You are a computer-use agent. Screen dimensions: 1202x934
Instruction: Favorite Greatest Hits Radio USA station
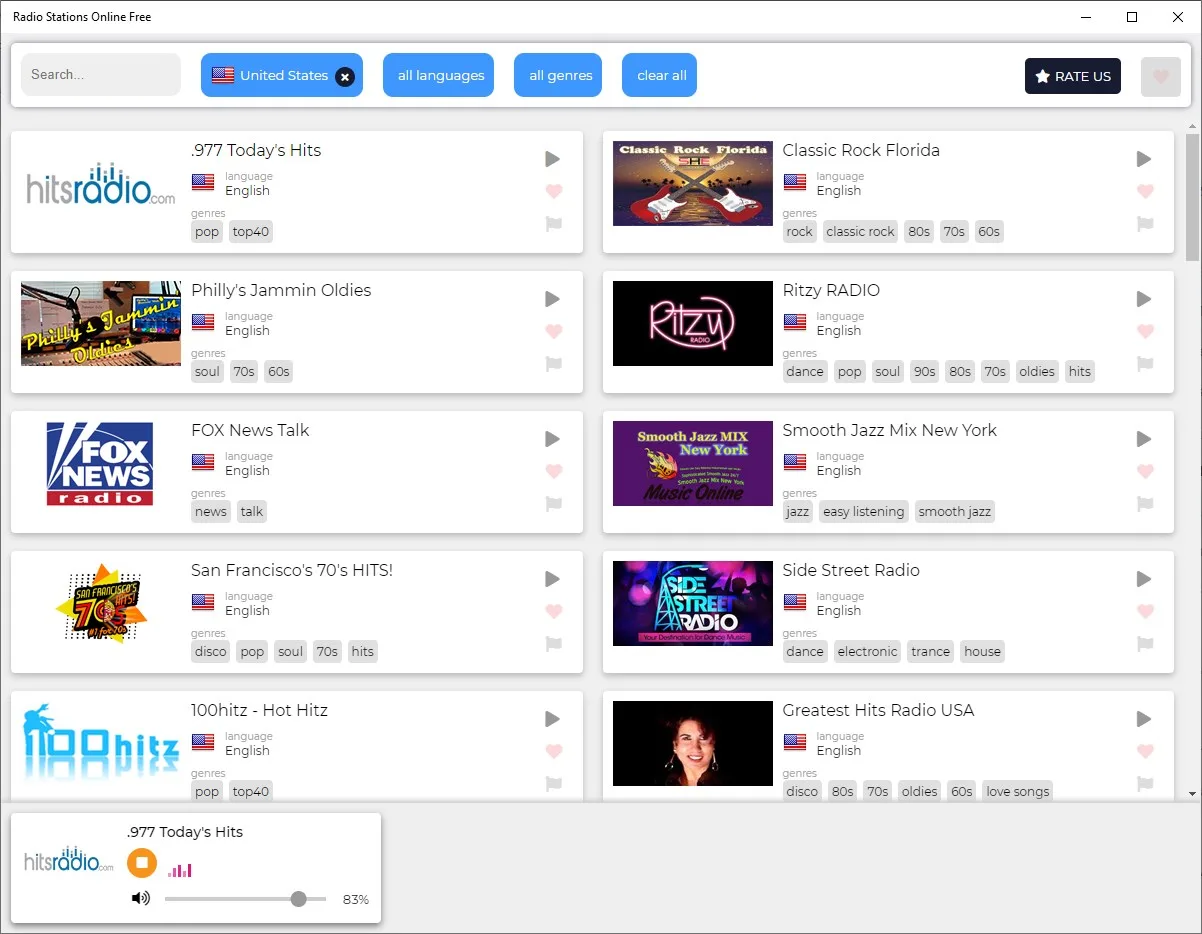[1145, 751]
